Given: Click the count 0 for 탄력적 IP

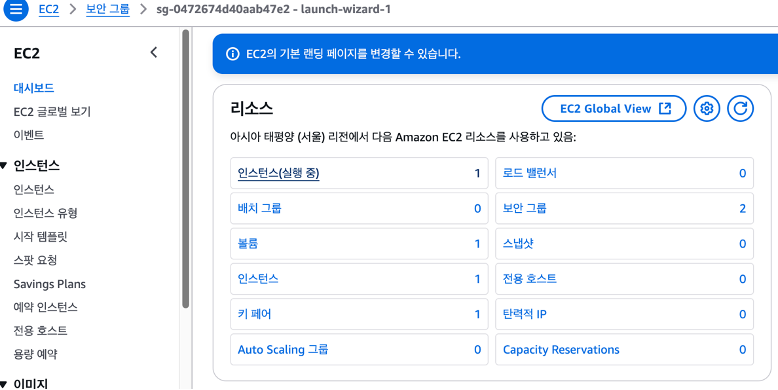Looking at the screenshot, I should click(x=742, y=314).
